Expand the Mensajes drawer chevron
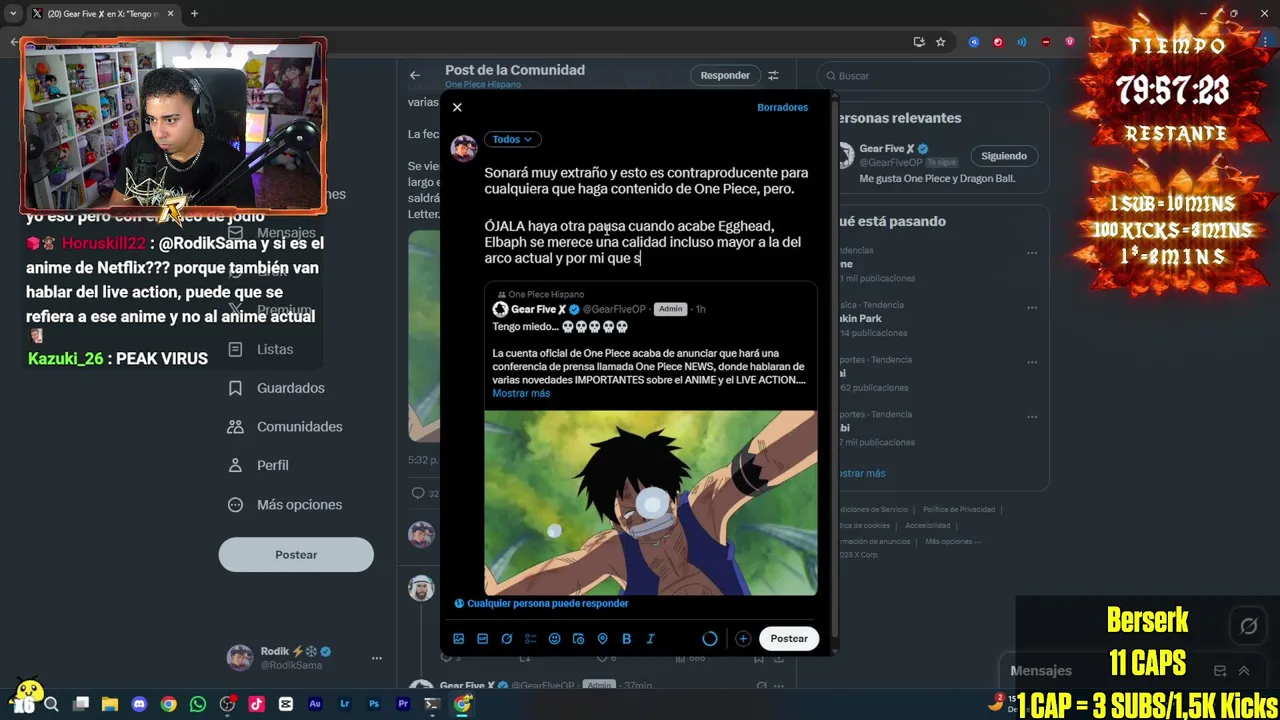1280x720 pixels. (1244, 671)
